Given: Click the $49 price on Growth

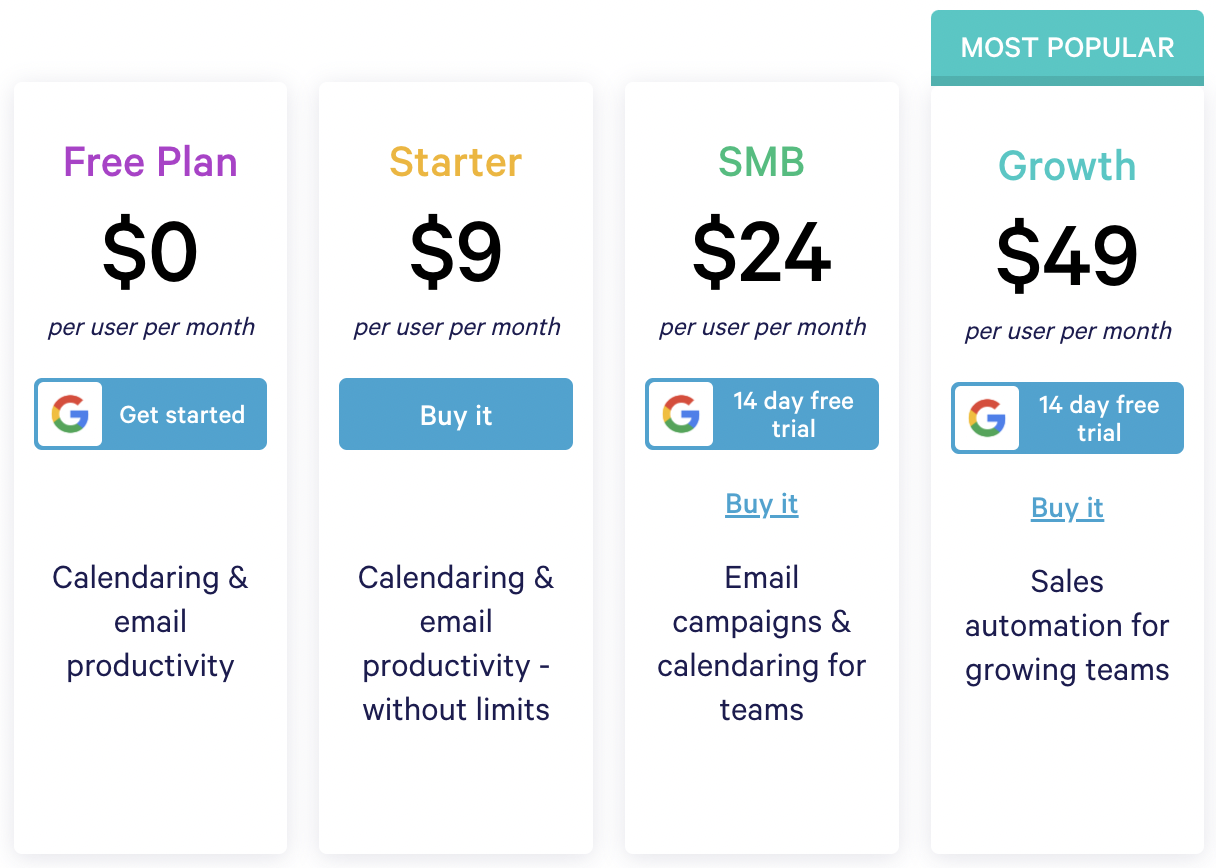Looking at the screenshot, I should pyautogui.click(x=1067, y=256).
